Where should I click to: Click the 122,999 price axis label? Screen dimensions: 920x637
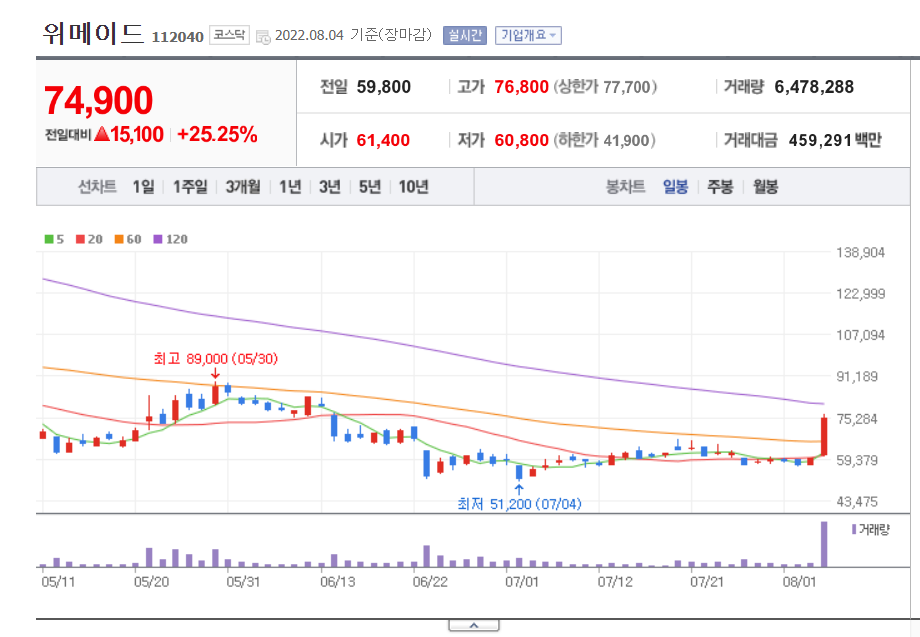click(860, 294)
